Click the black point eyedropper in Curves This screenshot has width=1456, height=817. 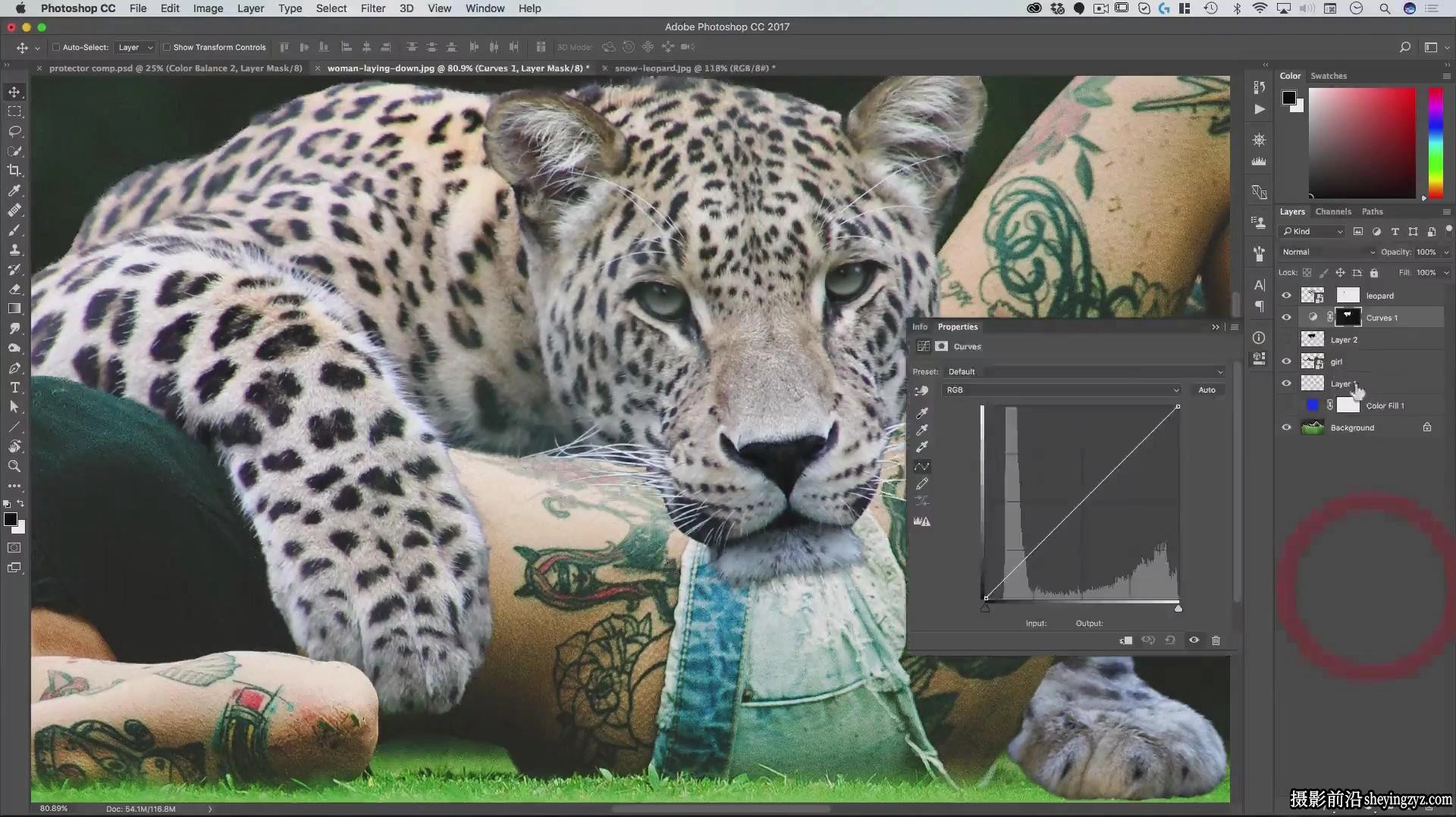click(x=922, y=413)
